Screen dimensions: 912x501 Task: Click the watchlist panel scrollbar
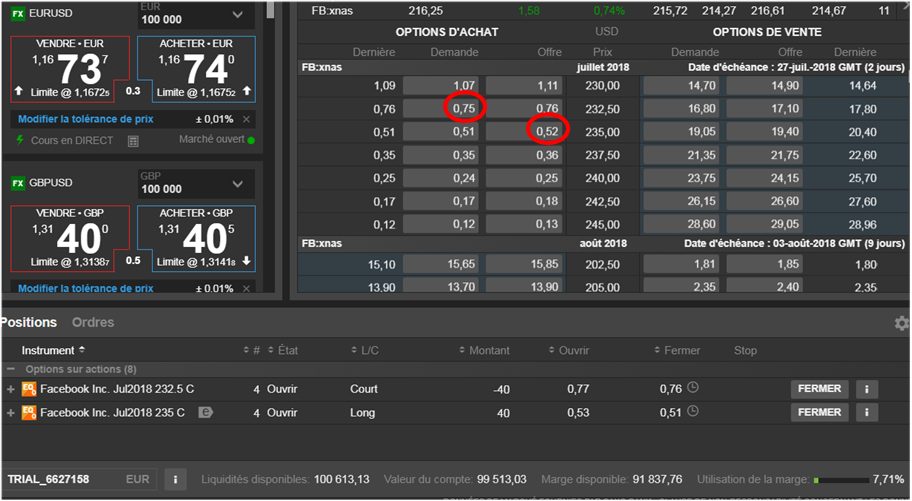[270, 10]
